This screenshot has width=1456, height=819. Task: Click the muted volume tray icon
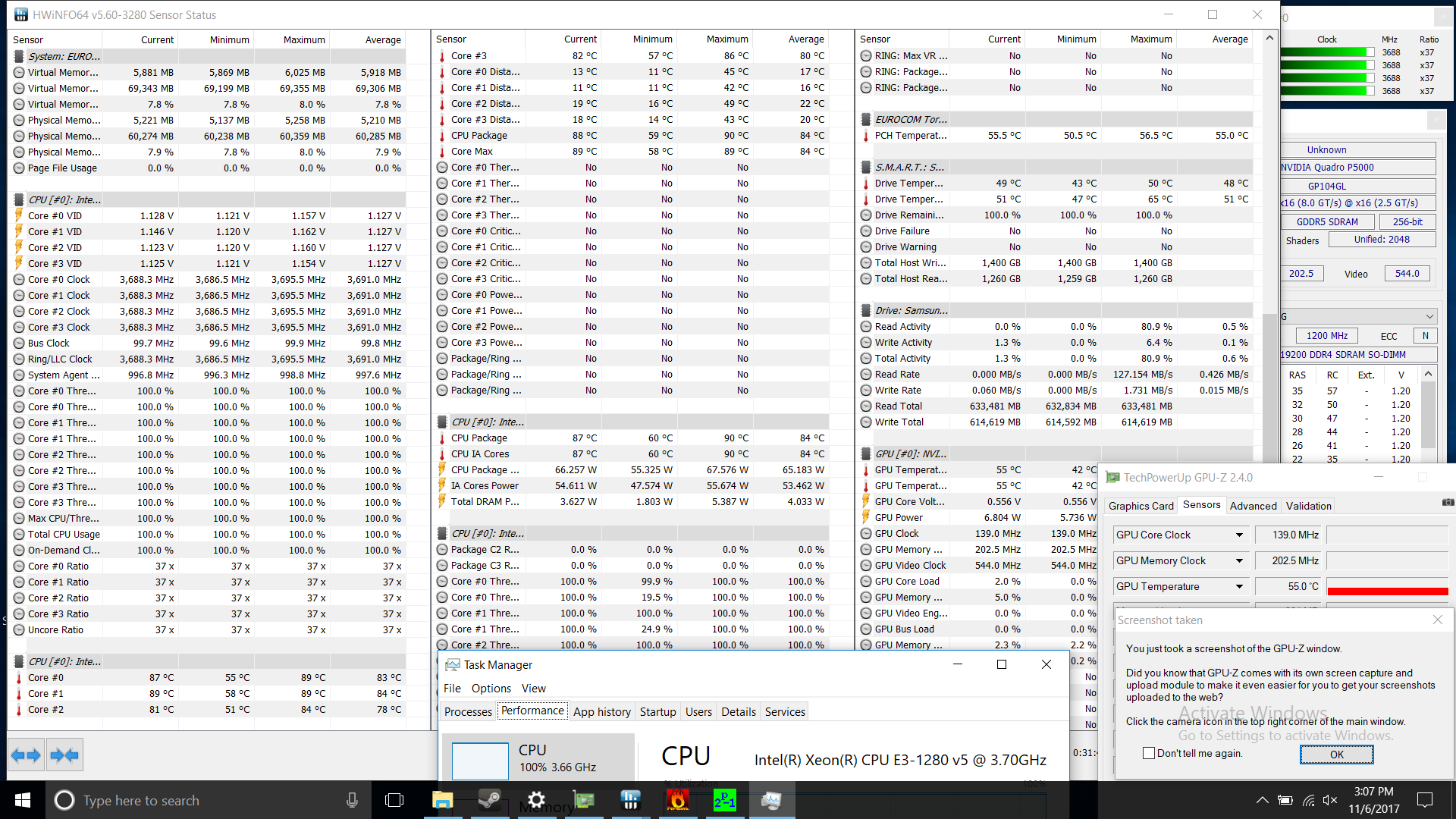[x=1330, y=800]
